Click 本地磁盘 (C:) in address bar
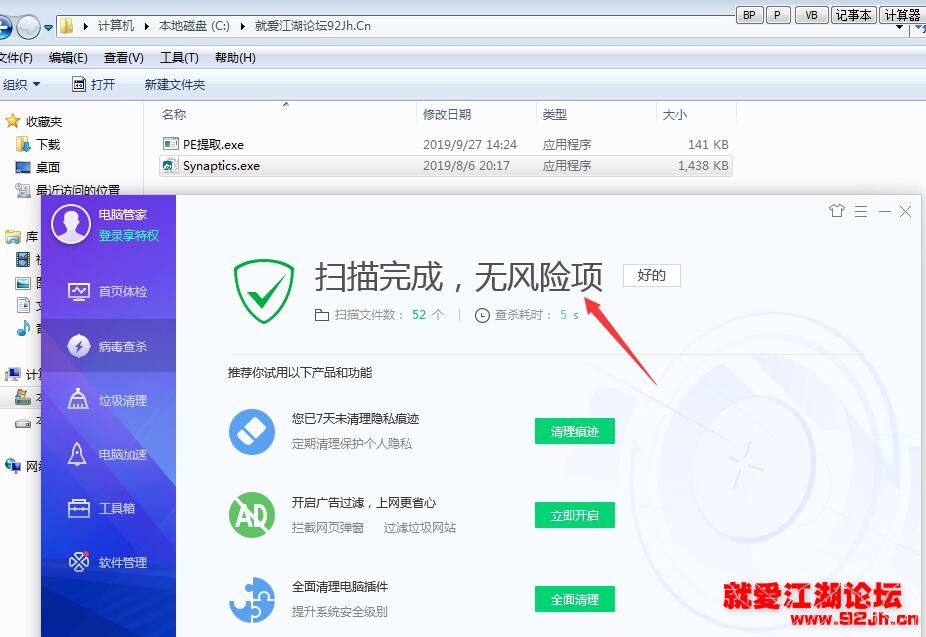 [x=194, y=26]
